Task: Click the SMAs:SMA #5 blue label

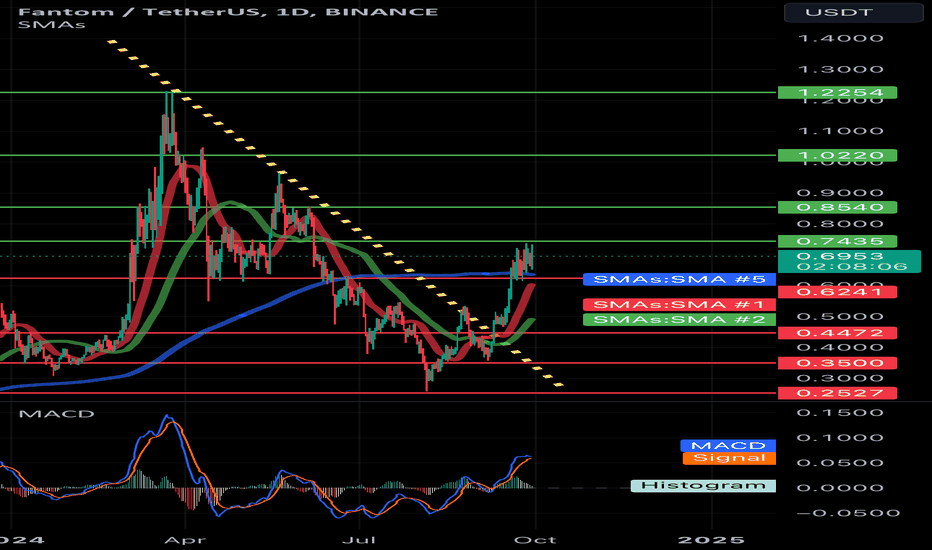Action: click(679, 279)
